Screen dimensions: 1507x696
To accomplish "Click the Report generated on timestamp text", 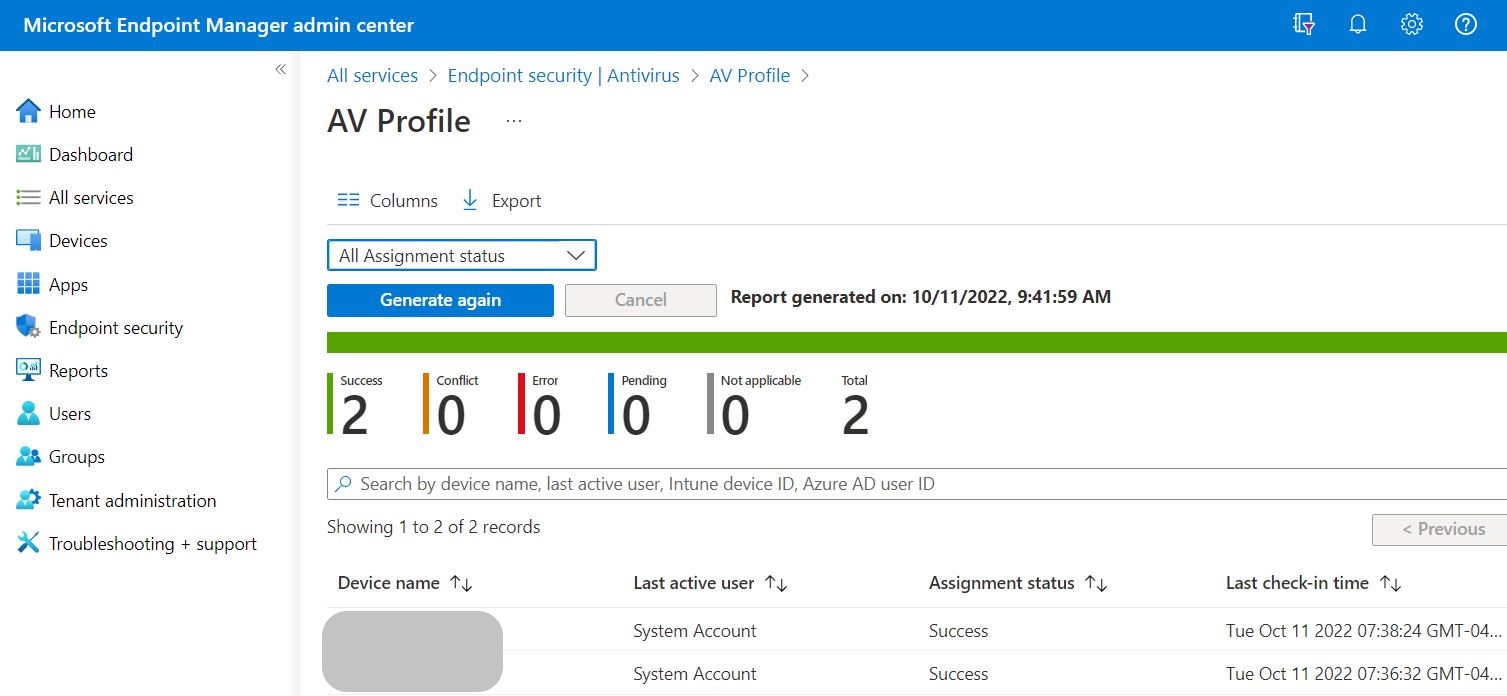I will [921, 296].
